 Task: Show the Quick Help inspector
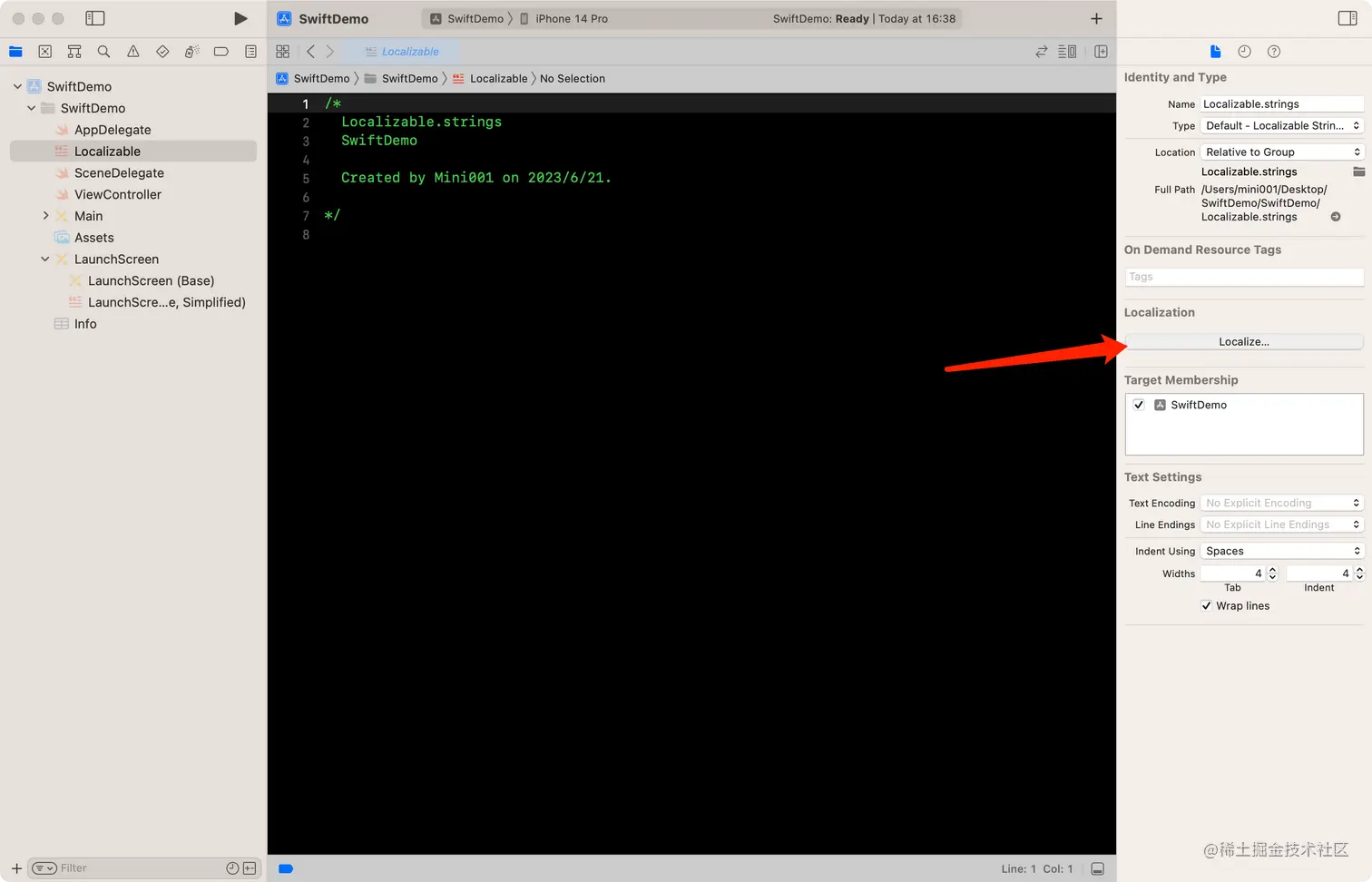point(1274,52)
